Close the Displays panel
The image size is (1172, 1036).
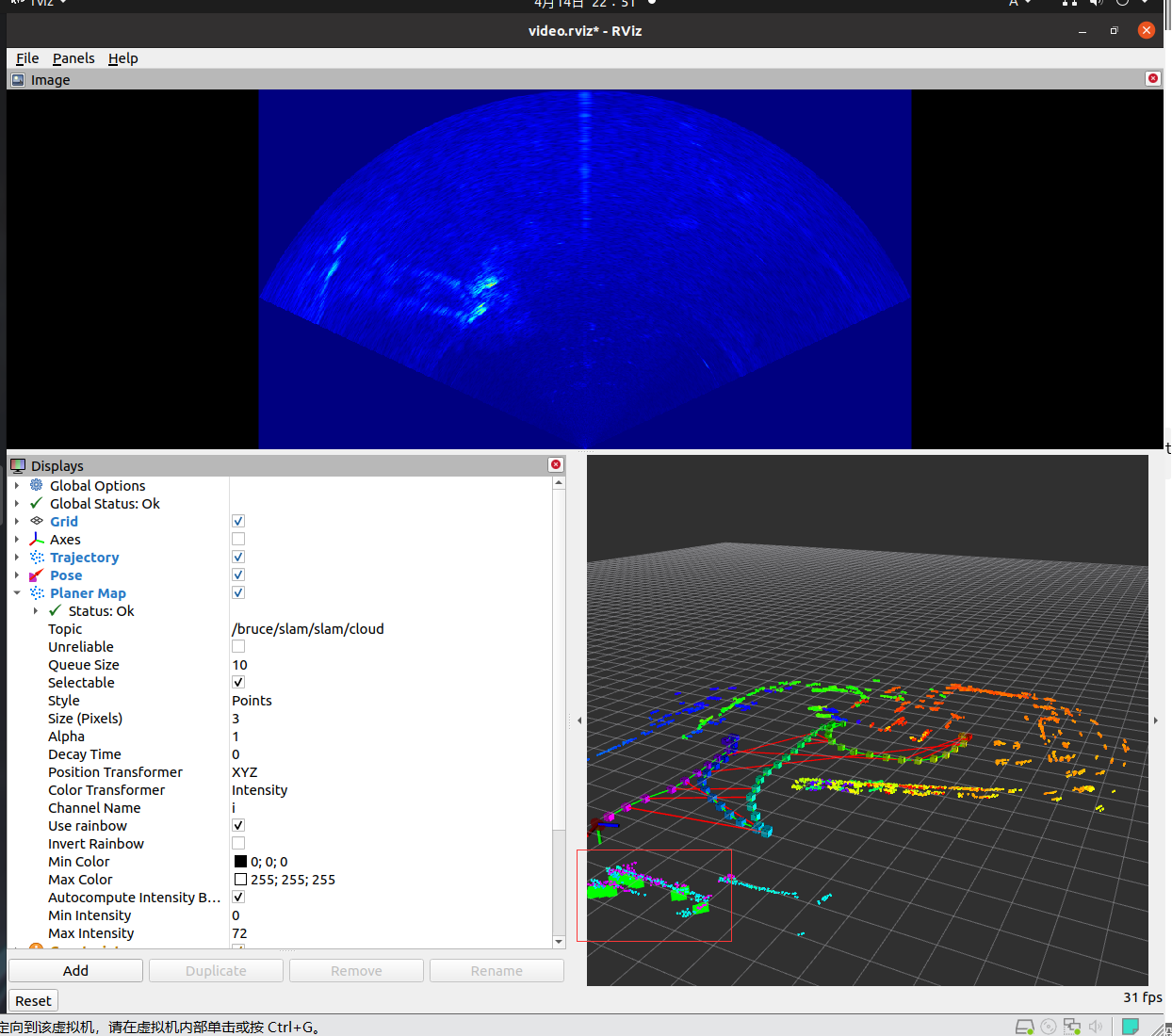(x=556, y=464)
